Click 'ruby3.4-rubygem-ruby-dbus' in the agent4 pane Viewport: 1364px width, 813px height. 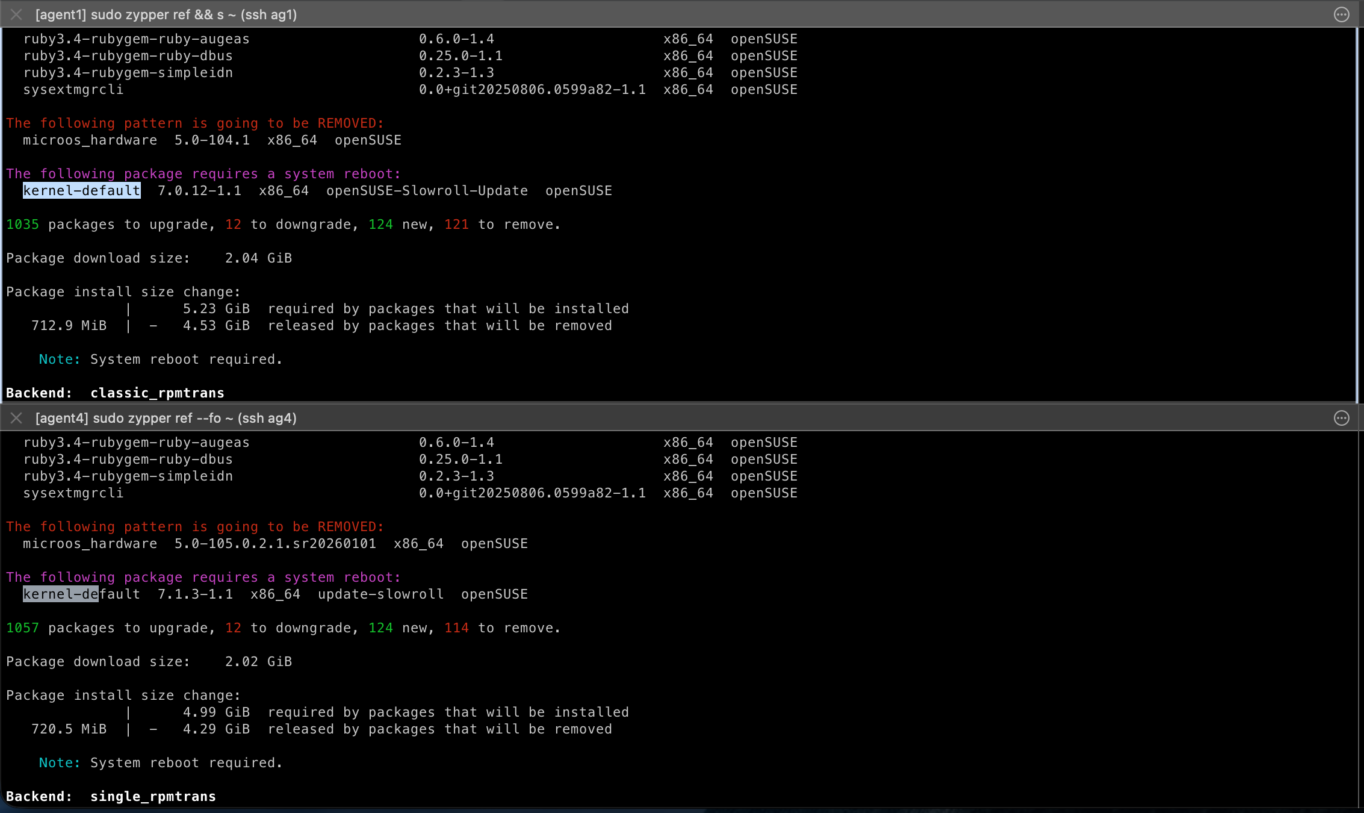(128, 459)
